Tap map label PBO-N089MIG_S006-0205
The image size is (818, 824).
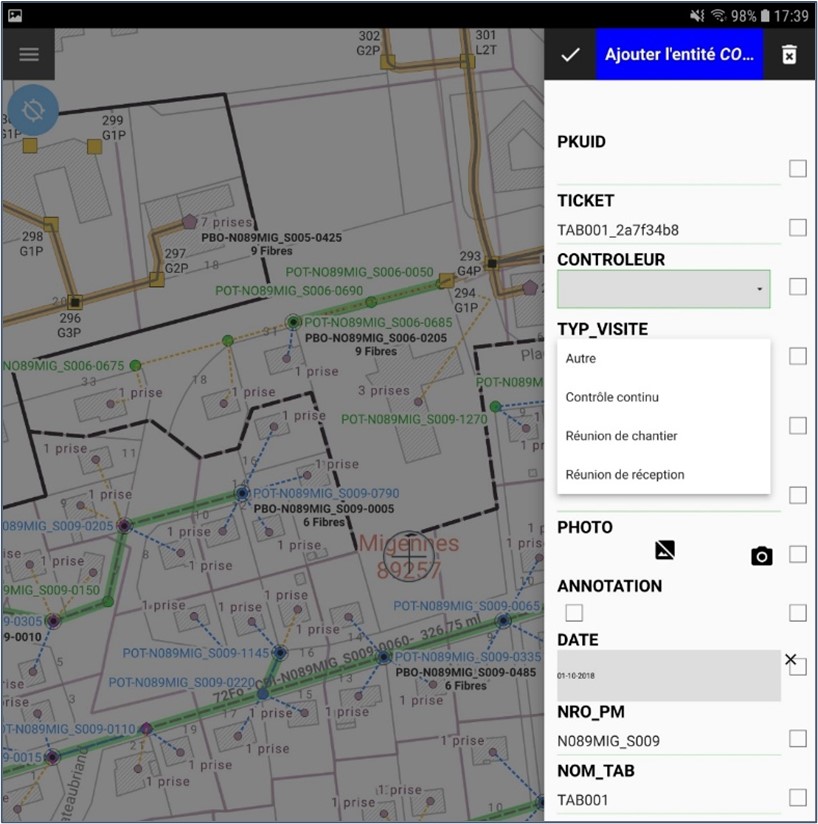(376, 338)
